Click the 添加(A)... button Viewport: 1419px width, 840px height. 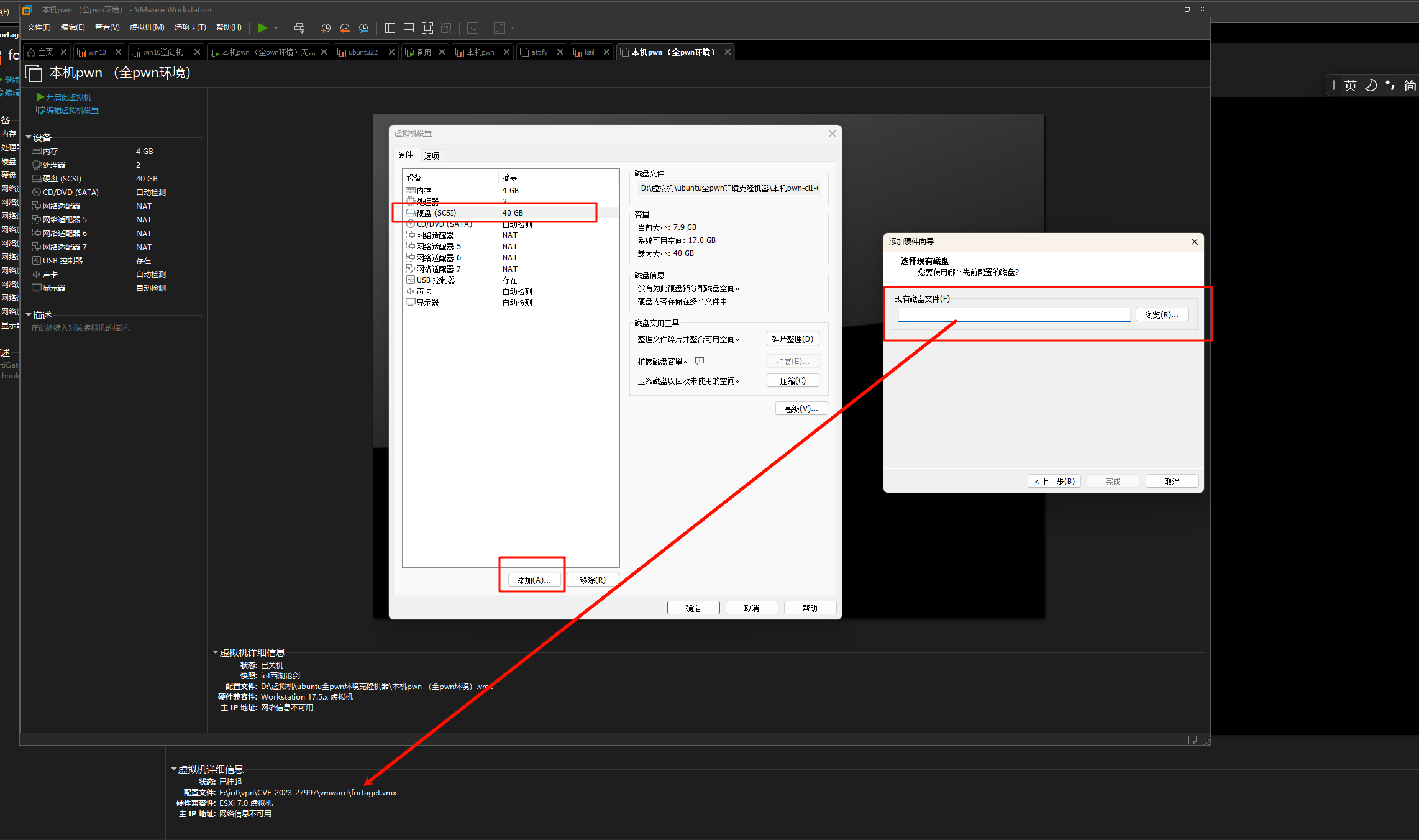click(534, 580)
